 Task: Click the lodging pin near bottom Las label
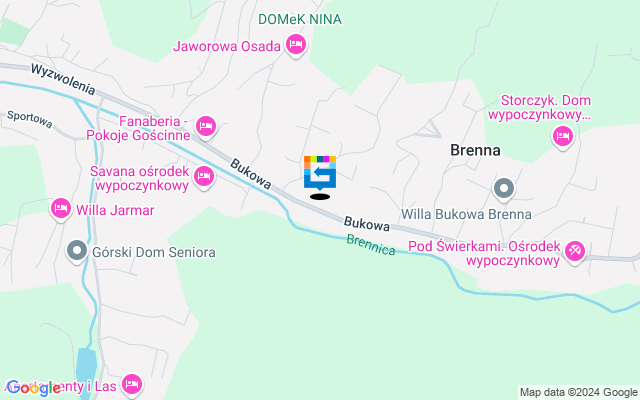132,384
